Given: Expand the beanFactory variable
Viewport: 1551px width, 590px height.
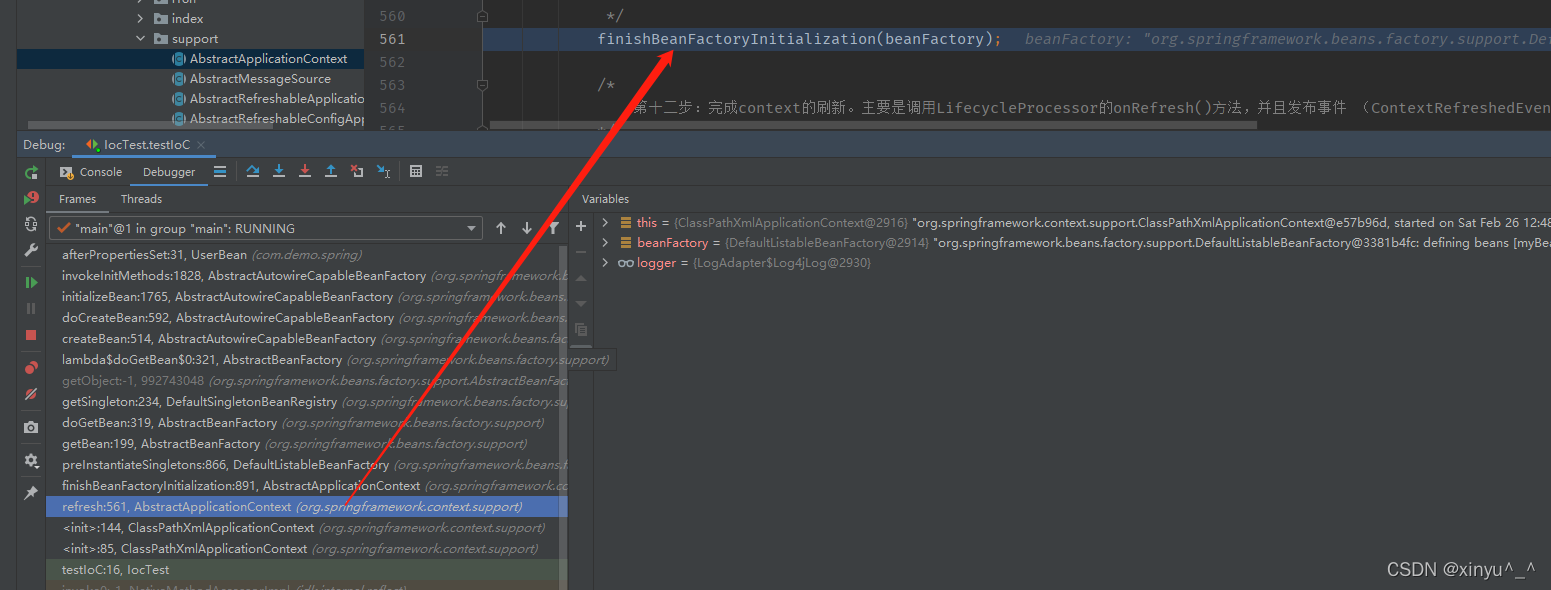Looking at the screenshot, I should pyautogui.click(x=606, y=241).
